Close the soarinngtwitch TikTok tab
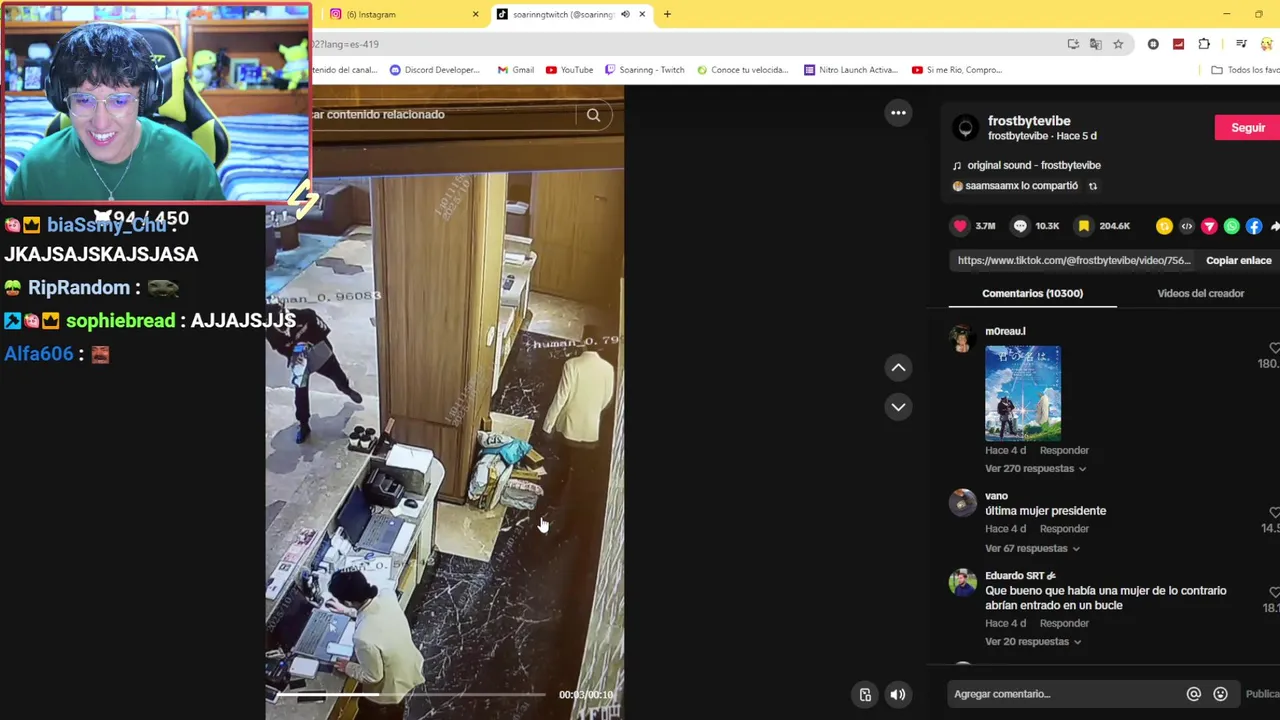1280x720 pixels. [642, 15]
